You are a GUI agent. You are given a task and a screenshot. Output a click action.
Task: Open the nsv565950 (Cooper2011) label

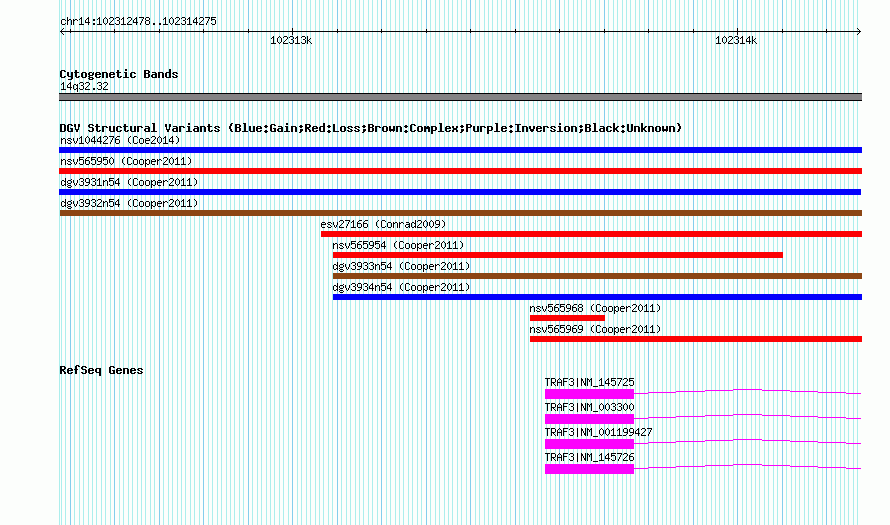pos(126,161)
